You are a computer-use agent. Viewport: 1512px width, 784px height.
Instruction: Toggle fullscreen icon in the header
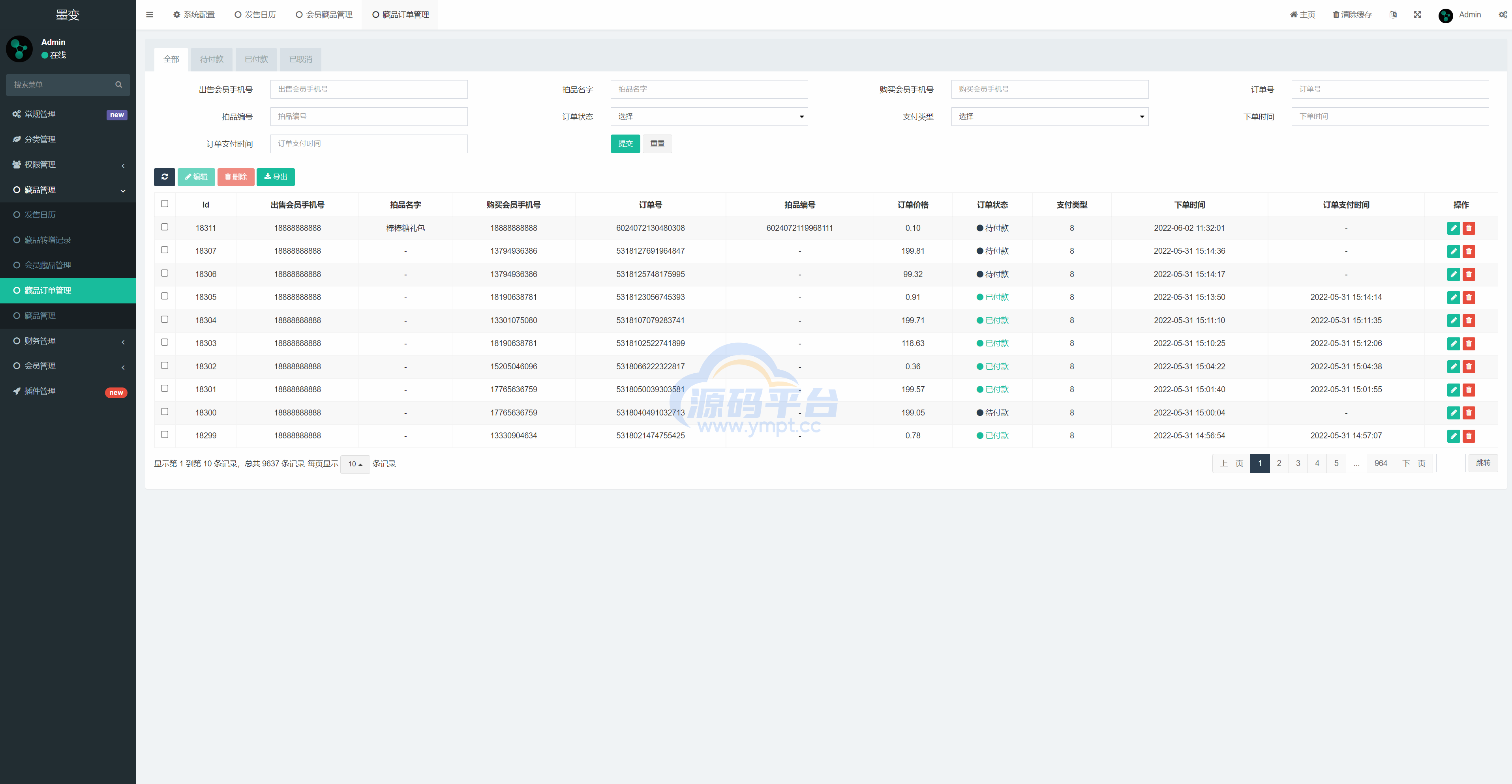click(x=1418, y=15)
